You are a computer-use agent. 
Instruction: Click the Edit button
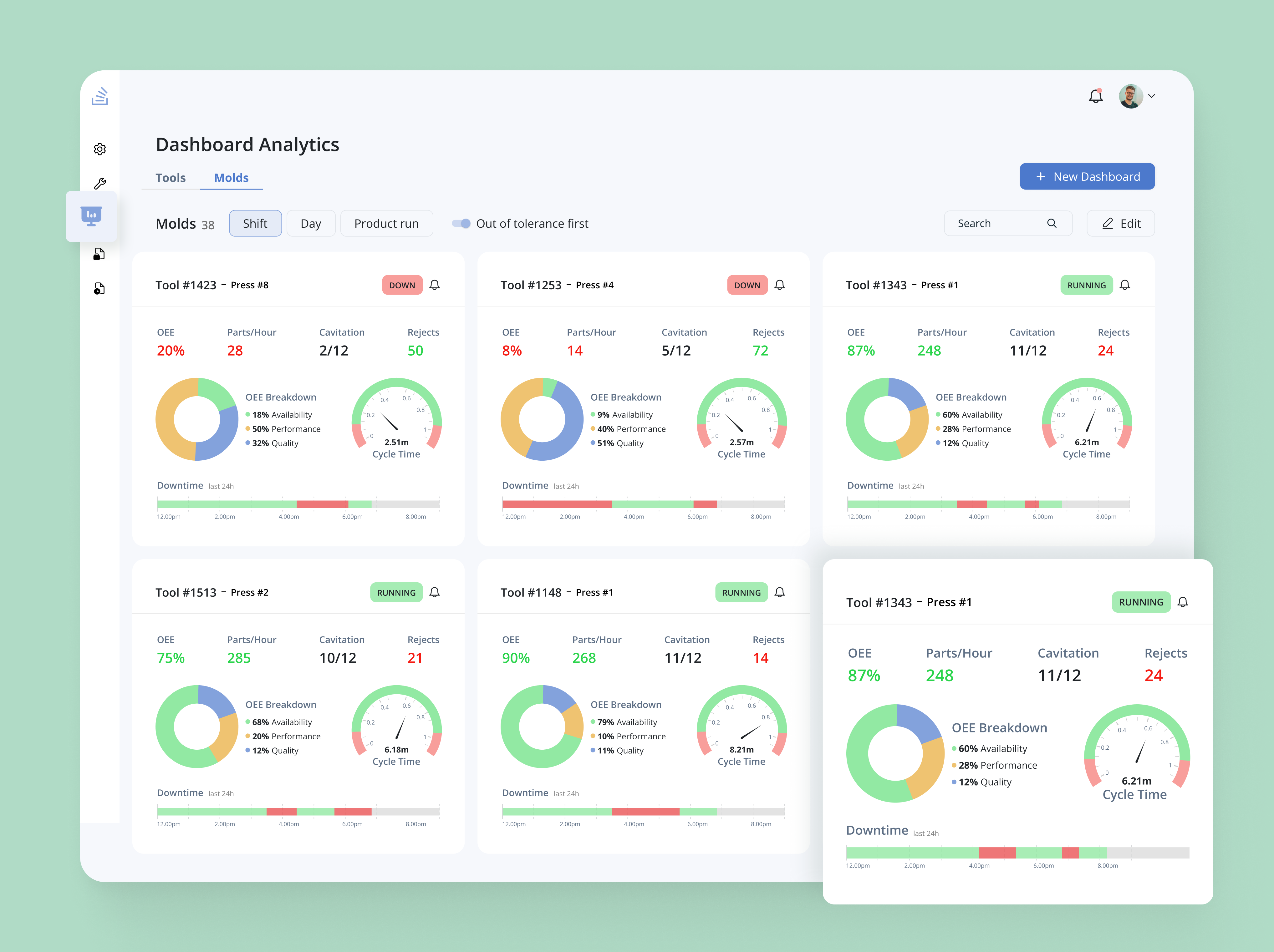point(1120,223)
